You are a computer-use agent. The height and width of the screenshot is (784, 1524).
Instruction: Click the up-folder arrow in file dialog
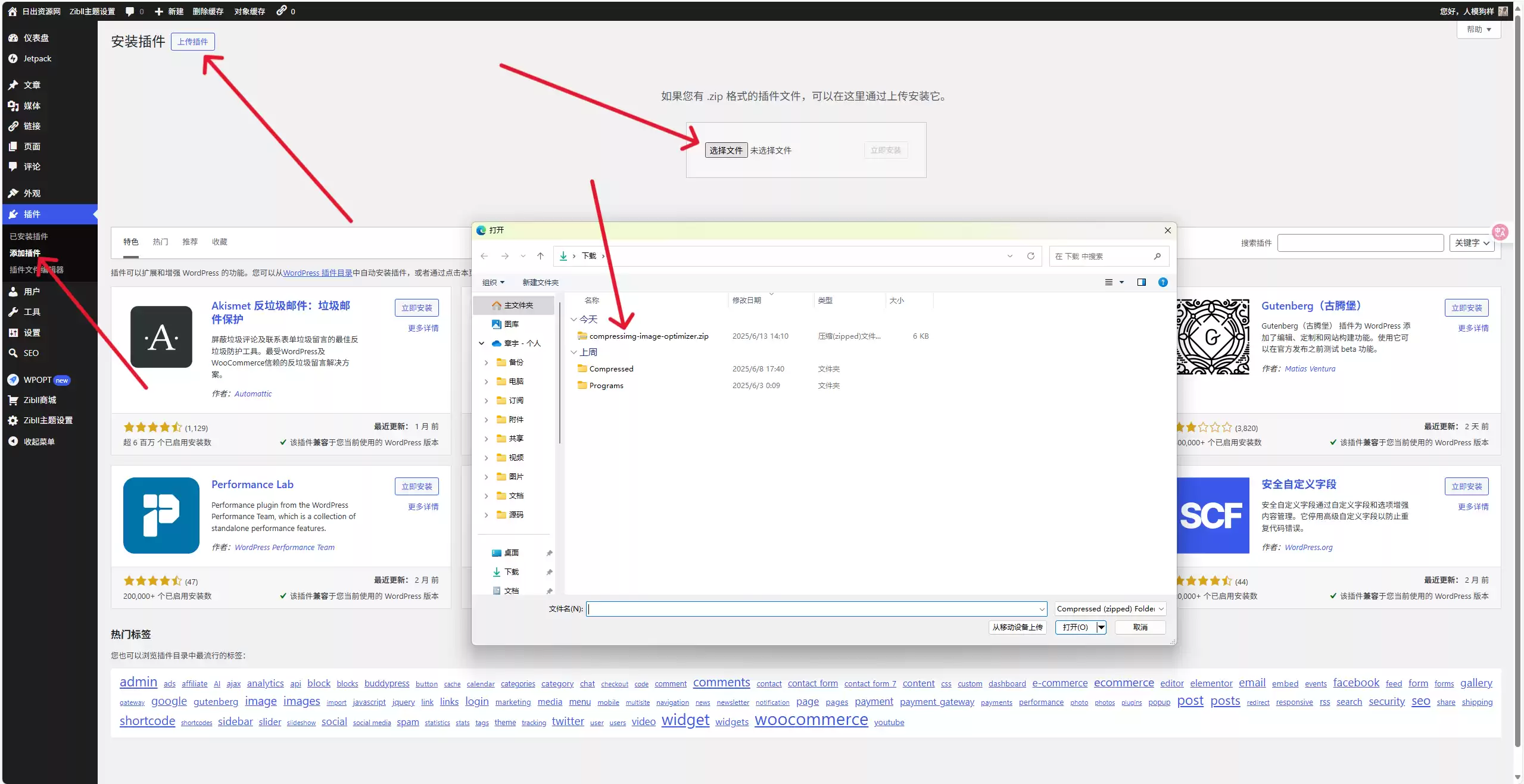coord(540,256)
